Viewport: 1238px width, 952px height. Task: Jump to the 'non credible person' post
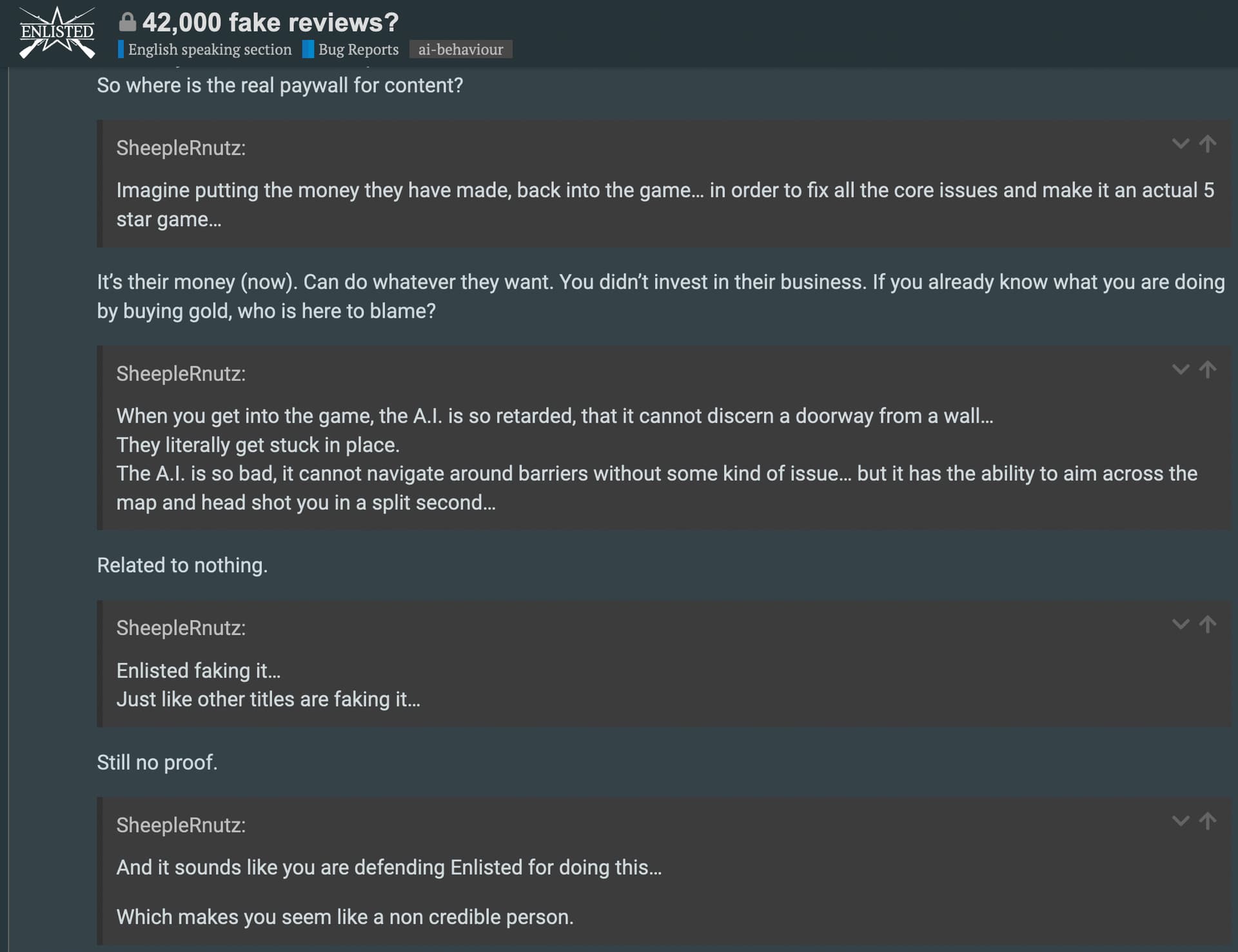(1208, 821)
